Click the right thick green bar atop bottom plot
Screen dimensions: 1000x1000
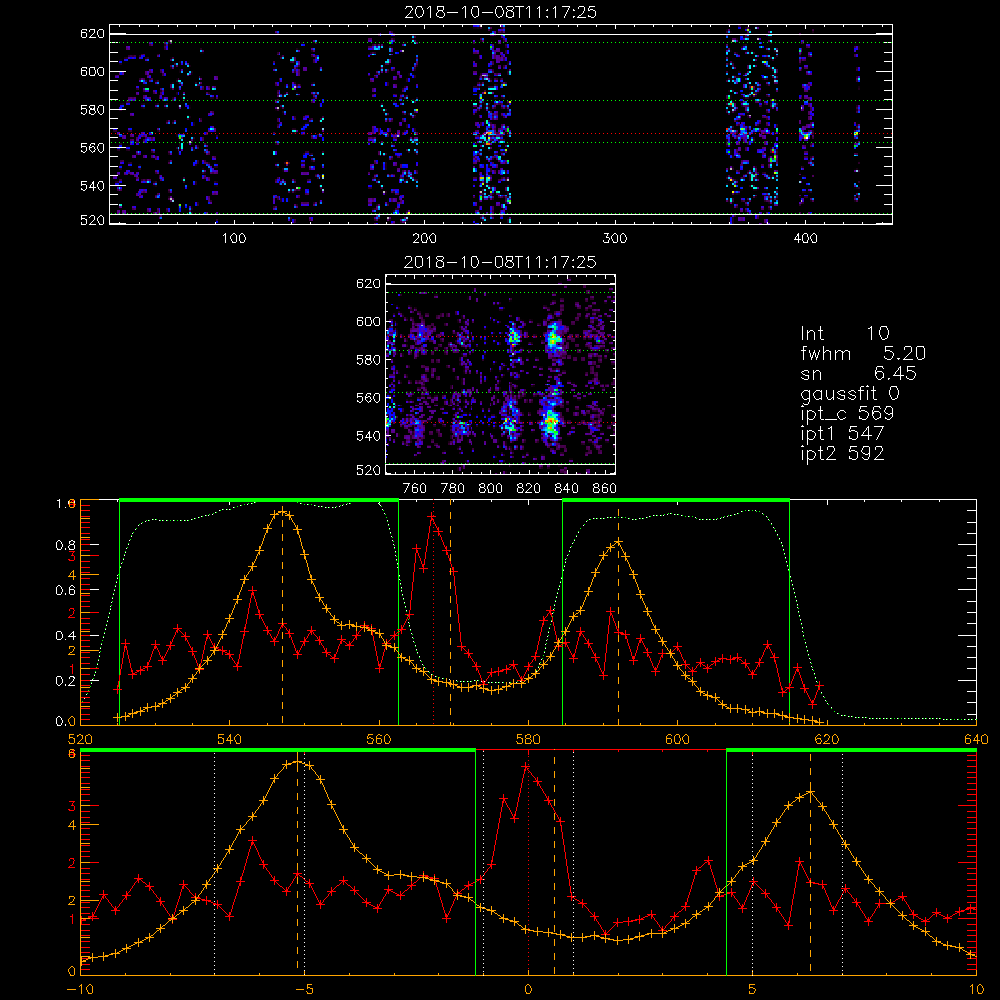[851, 751]
